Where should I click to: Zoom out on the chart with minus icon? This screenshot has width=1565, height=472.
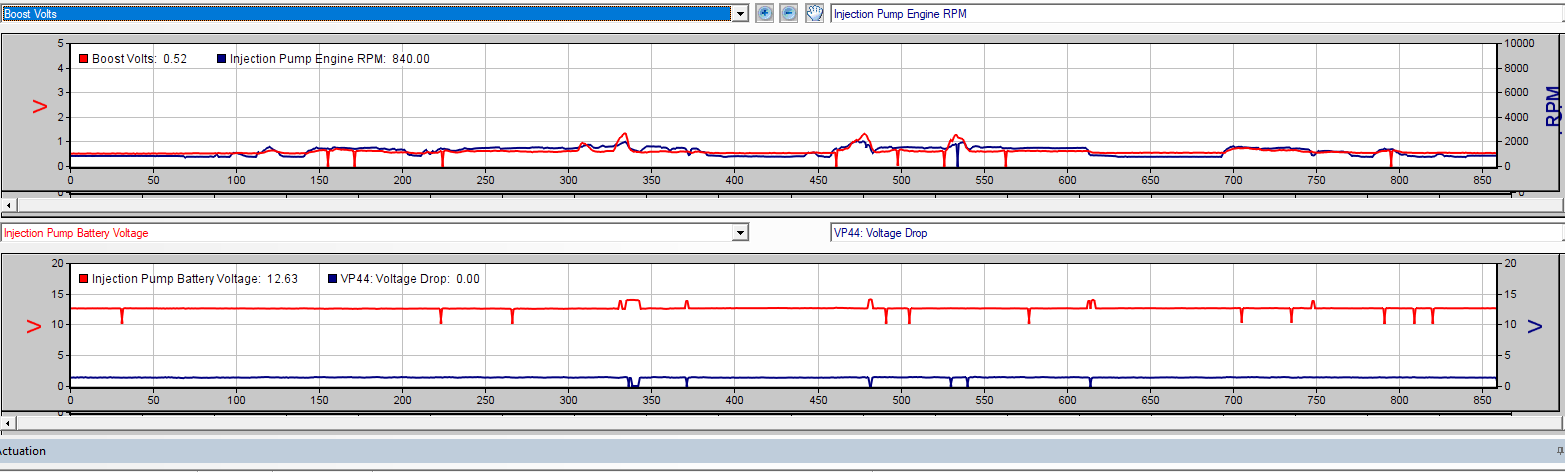(x=789, y=14)
